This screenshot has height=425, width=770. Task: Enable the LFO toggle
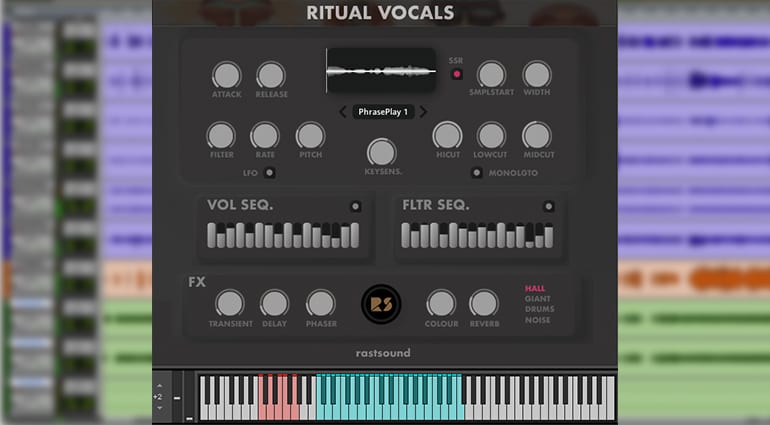tap(270, 172)
